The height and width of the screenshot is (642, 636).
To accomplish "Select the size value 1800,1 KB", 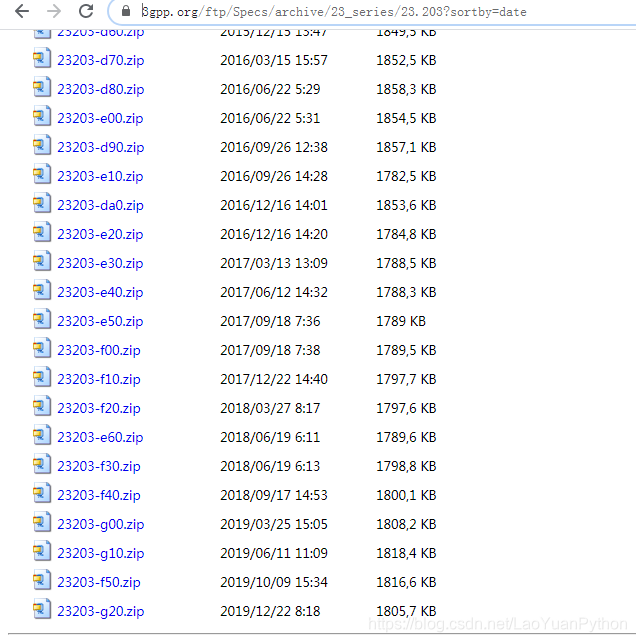I will point(406,495).
